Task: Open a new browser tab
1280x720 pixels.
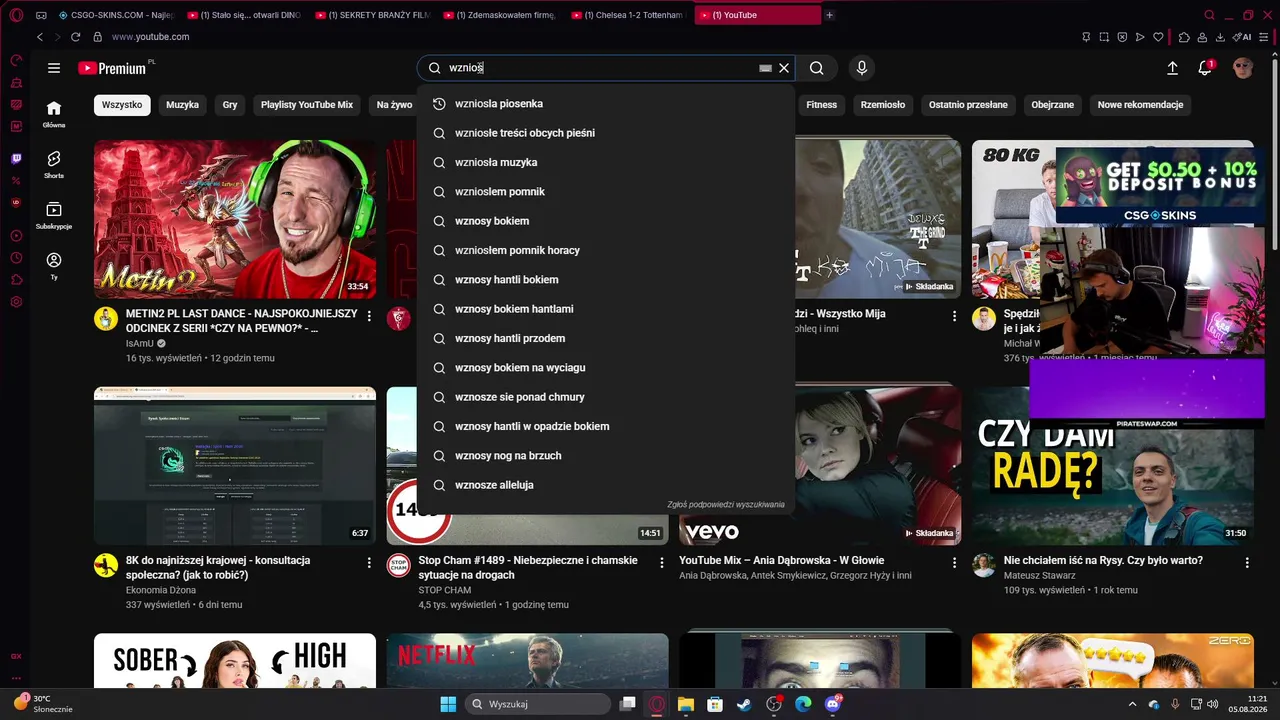Action: tap(829, 15)
